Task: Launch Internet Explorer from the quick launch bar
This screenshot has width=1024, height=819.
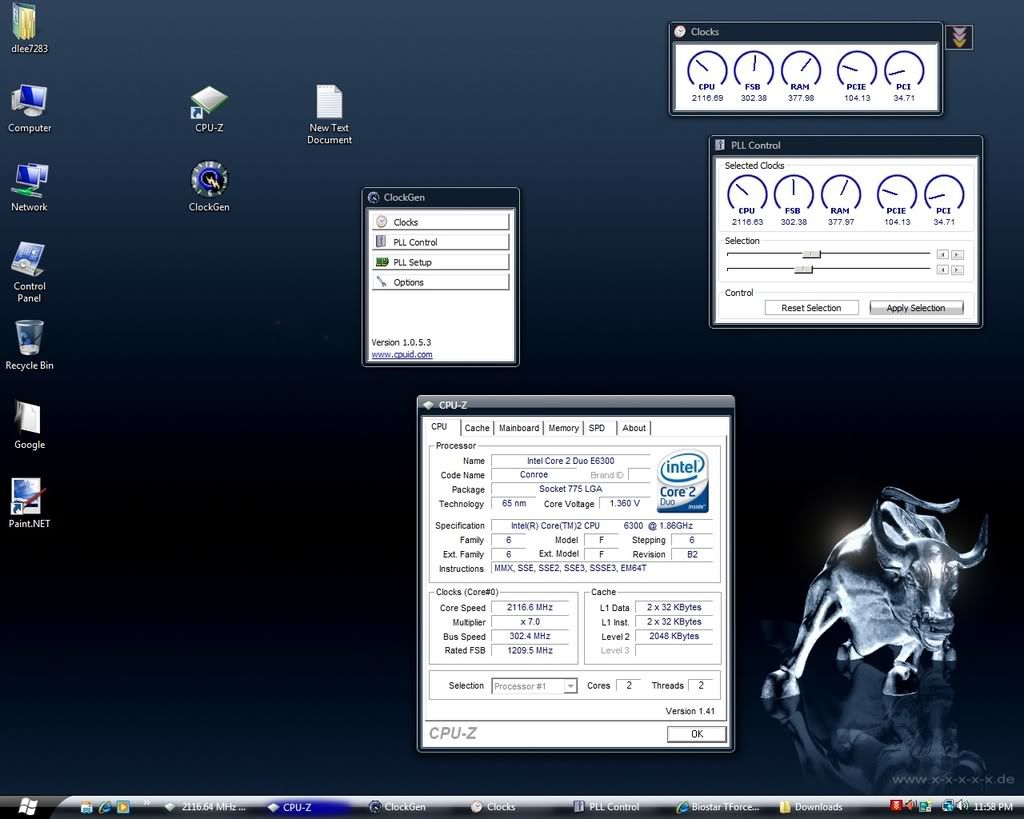Action: point(104,807)
